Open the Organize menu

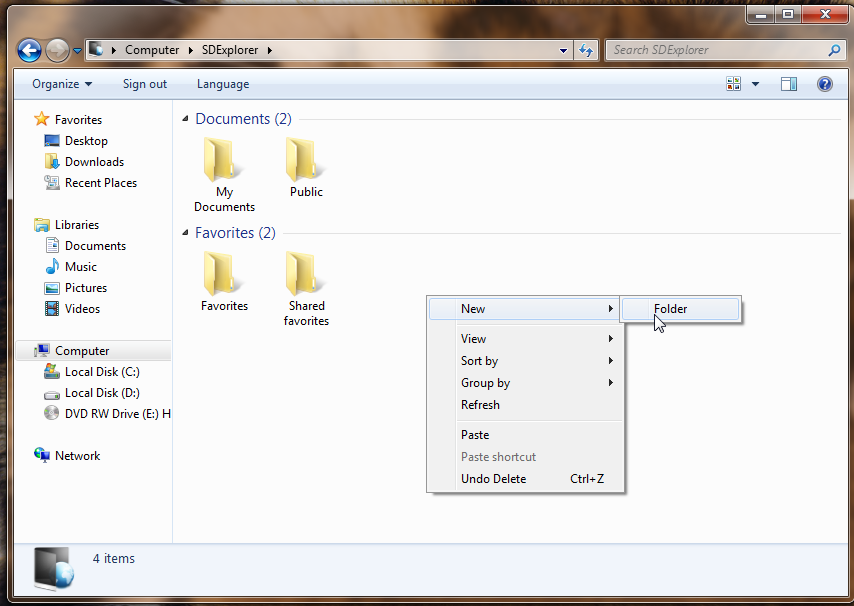[x=62, y=84]
